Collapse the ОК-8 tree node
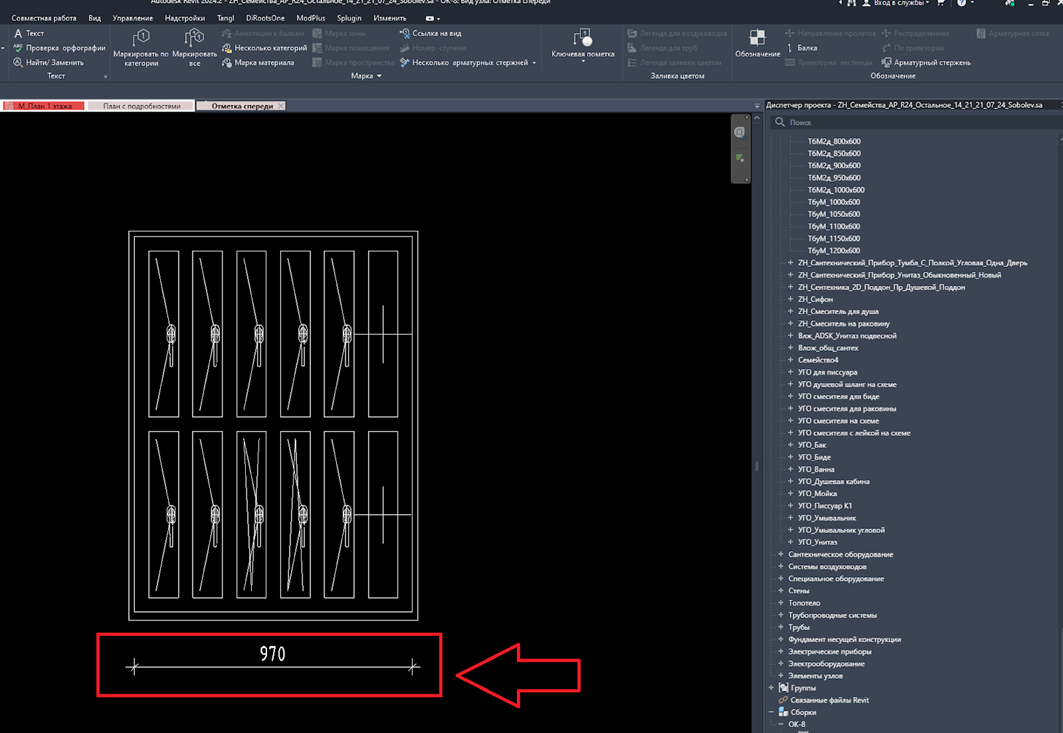 coord(781,724)
